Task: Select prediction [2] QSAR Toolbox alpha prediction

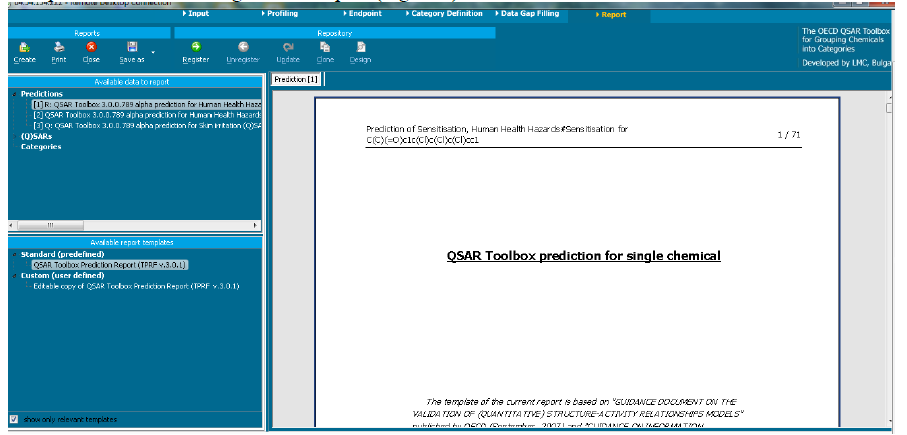Action: [147, 115]
